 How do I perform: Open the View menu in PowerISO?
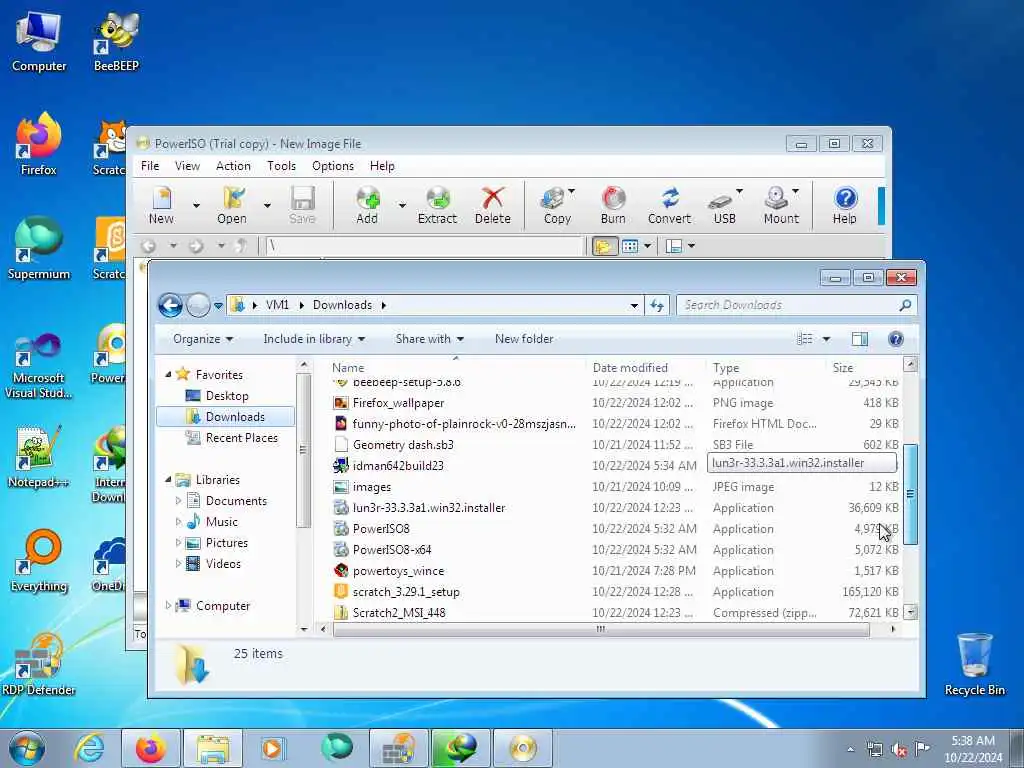coord(187,166)
